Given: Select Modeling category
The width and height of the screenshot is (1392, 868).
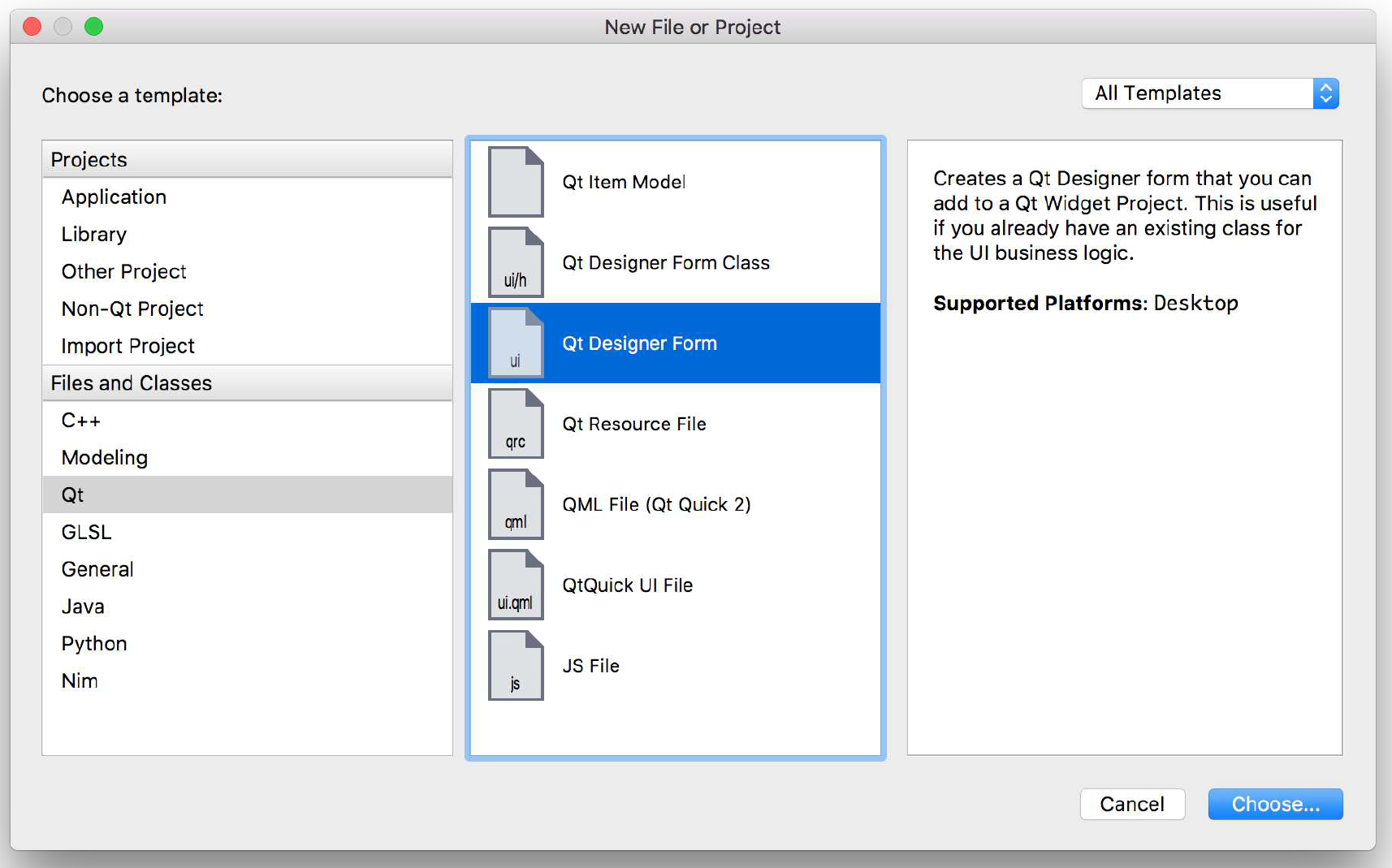Looking at the screenshot, I should (x=247, y=457).
